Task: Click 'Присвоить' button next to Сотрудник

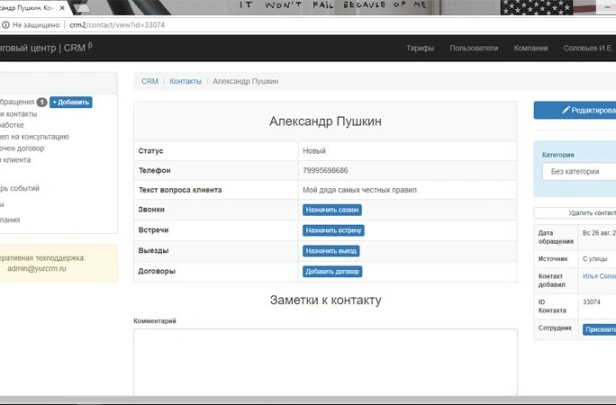Action: coord(600,329)
